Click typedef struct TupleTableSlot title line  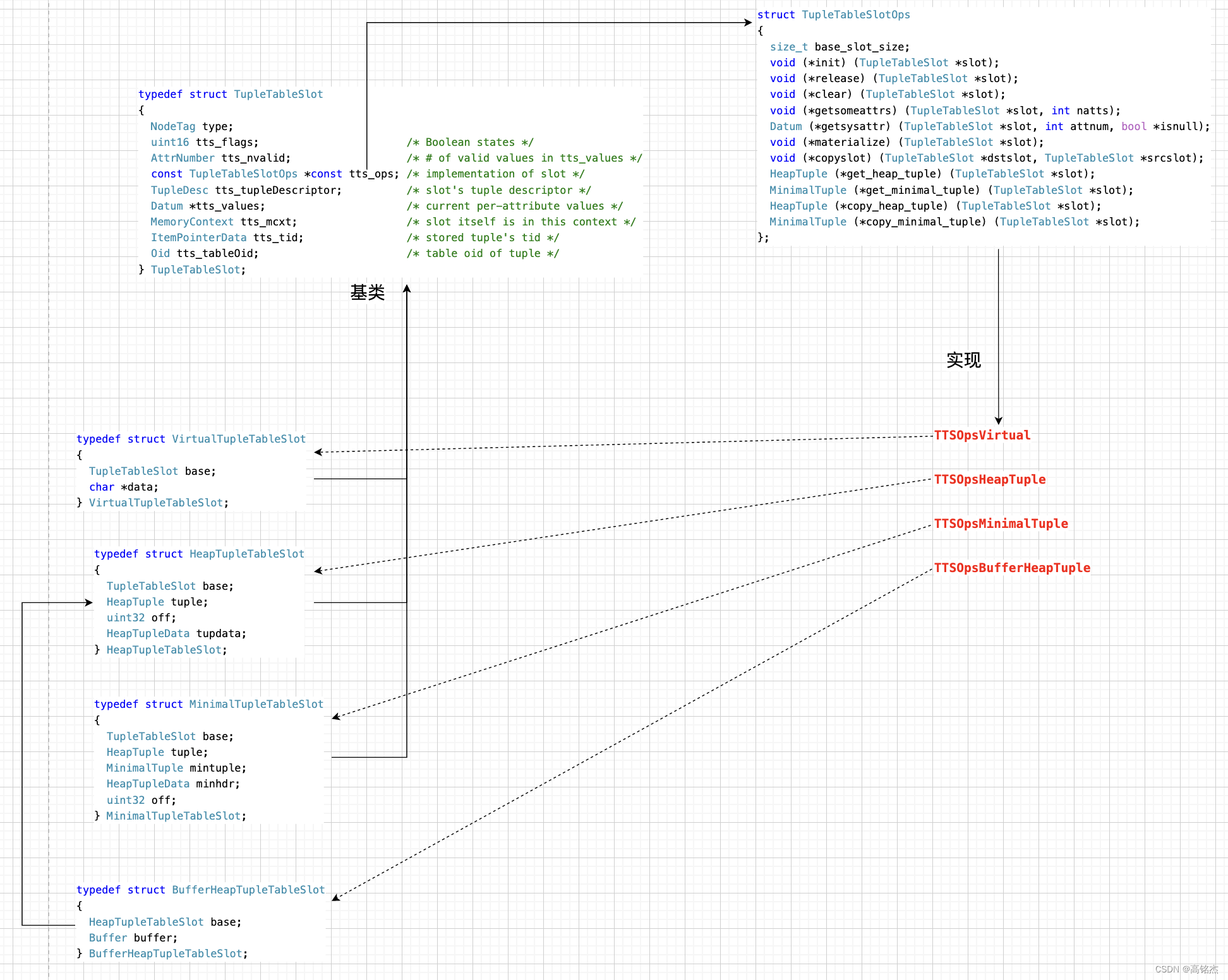[x=231, y=94]
